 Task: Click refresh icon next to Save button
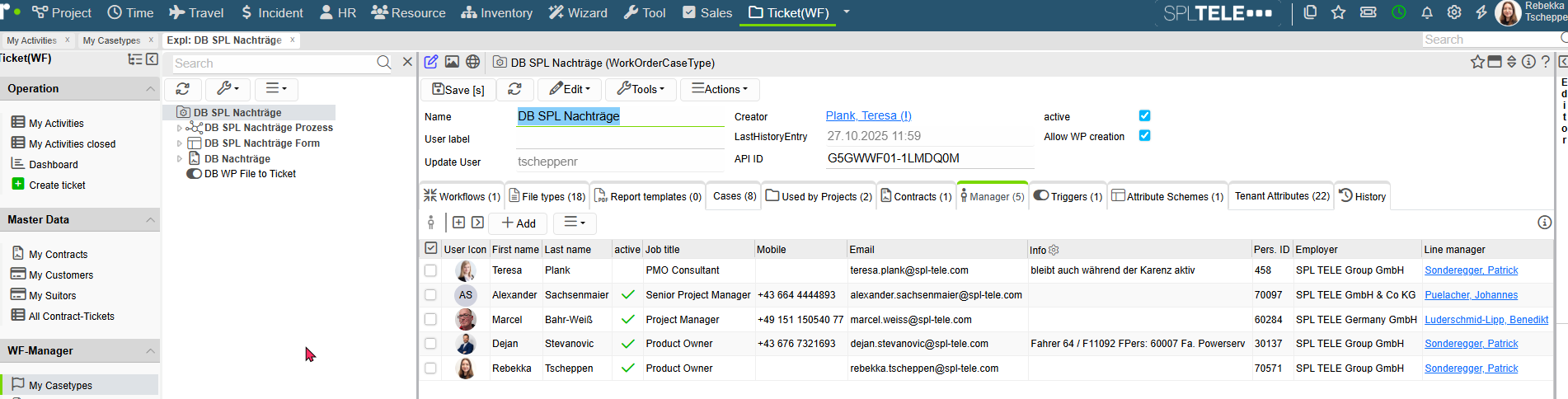514,89
